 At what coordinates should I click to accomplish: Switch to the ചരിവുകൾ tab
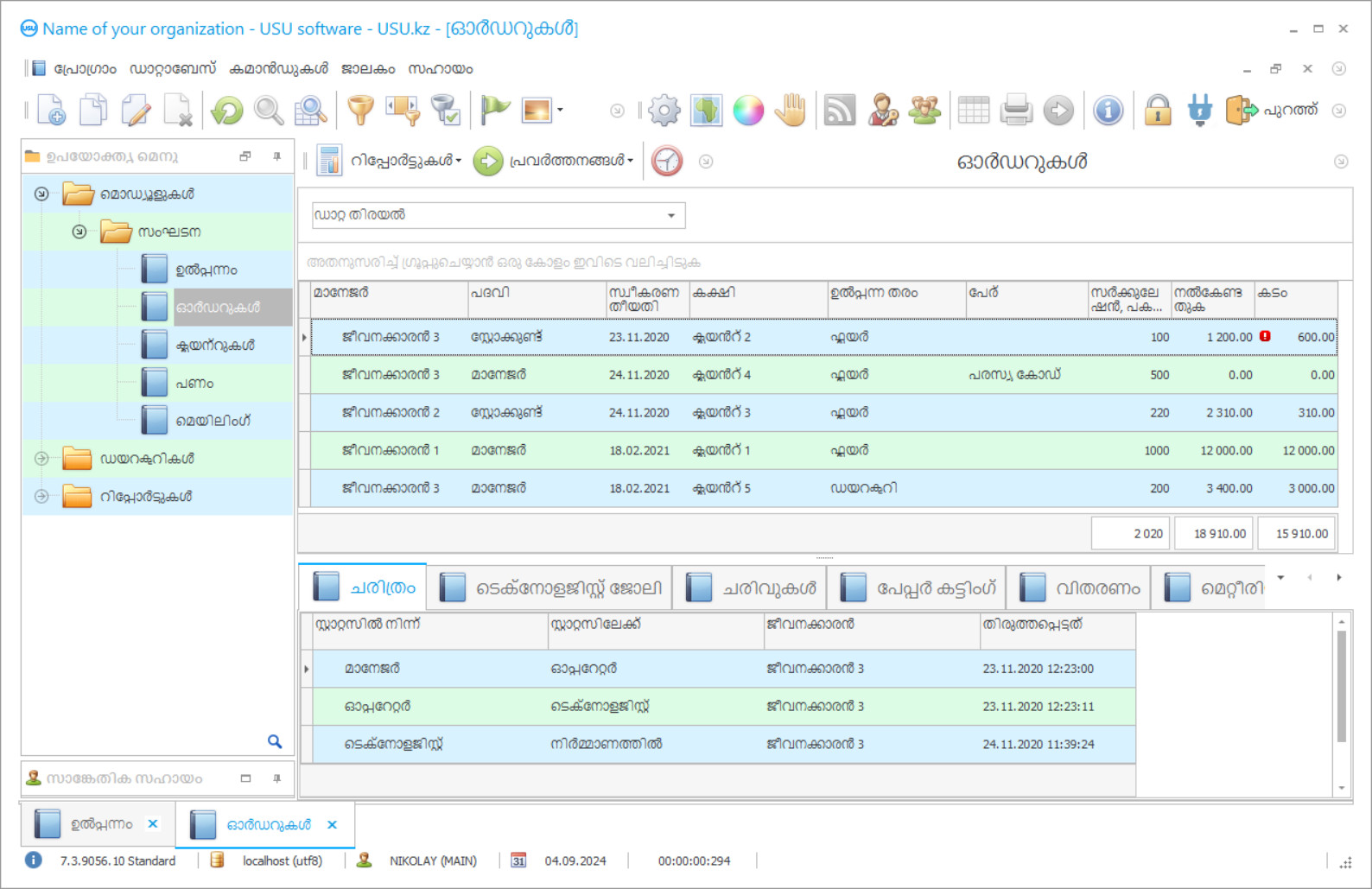click(x=750, y=587)
